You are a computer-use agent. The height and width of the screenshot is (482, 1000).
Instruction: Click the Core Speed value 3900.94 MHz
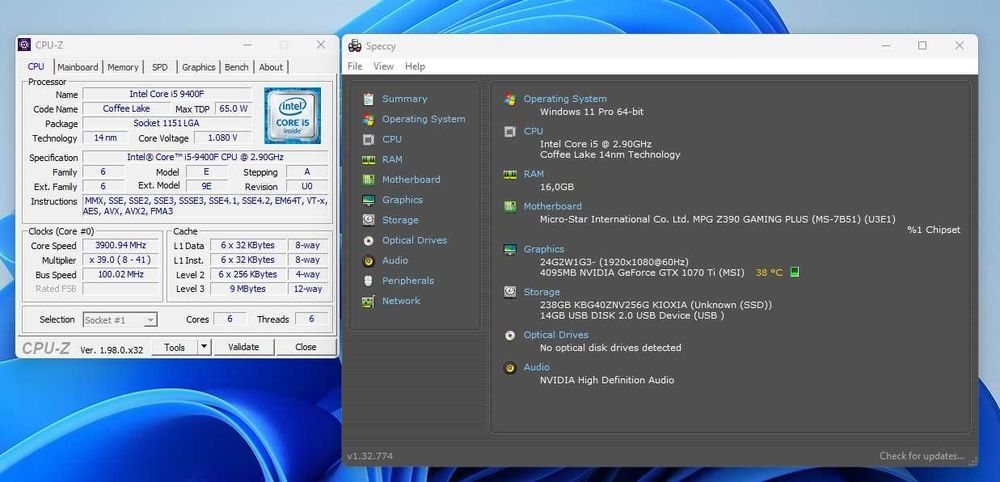121,245
